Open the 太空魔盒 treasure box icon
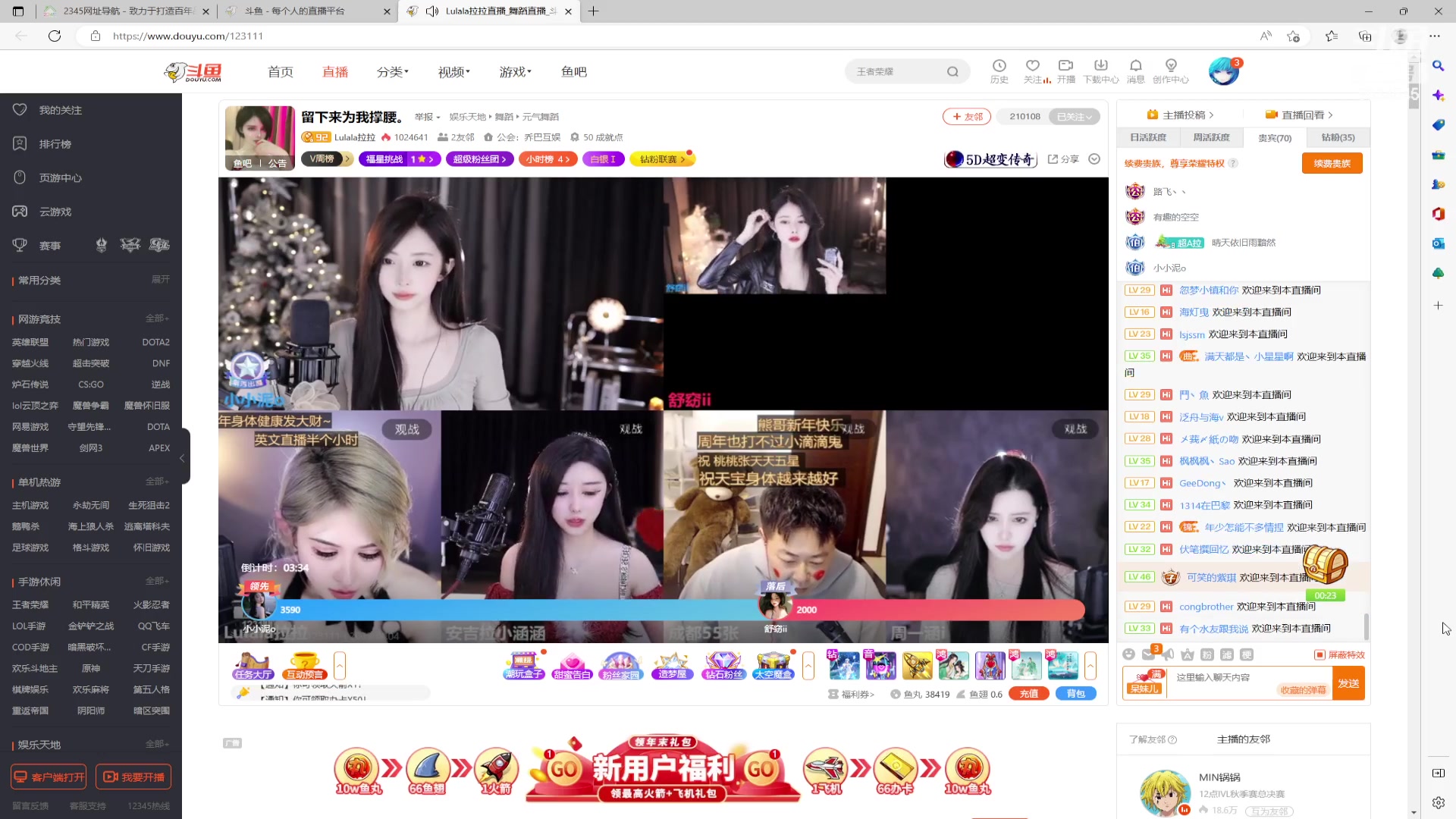The image size is (1456, 819). 773,664
